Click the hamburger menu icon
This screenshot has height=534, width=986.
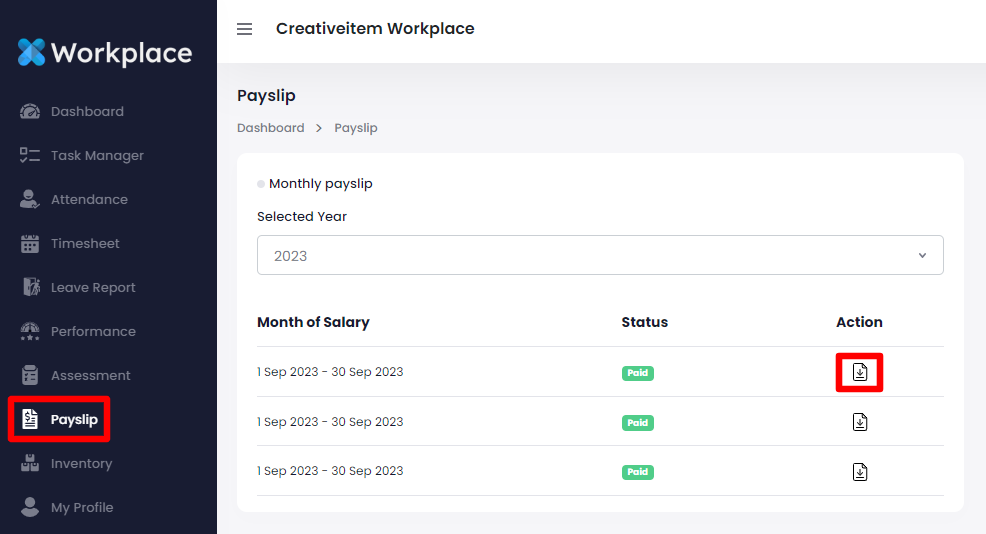pos(244,29)
